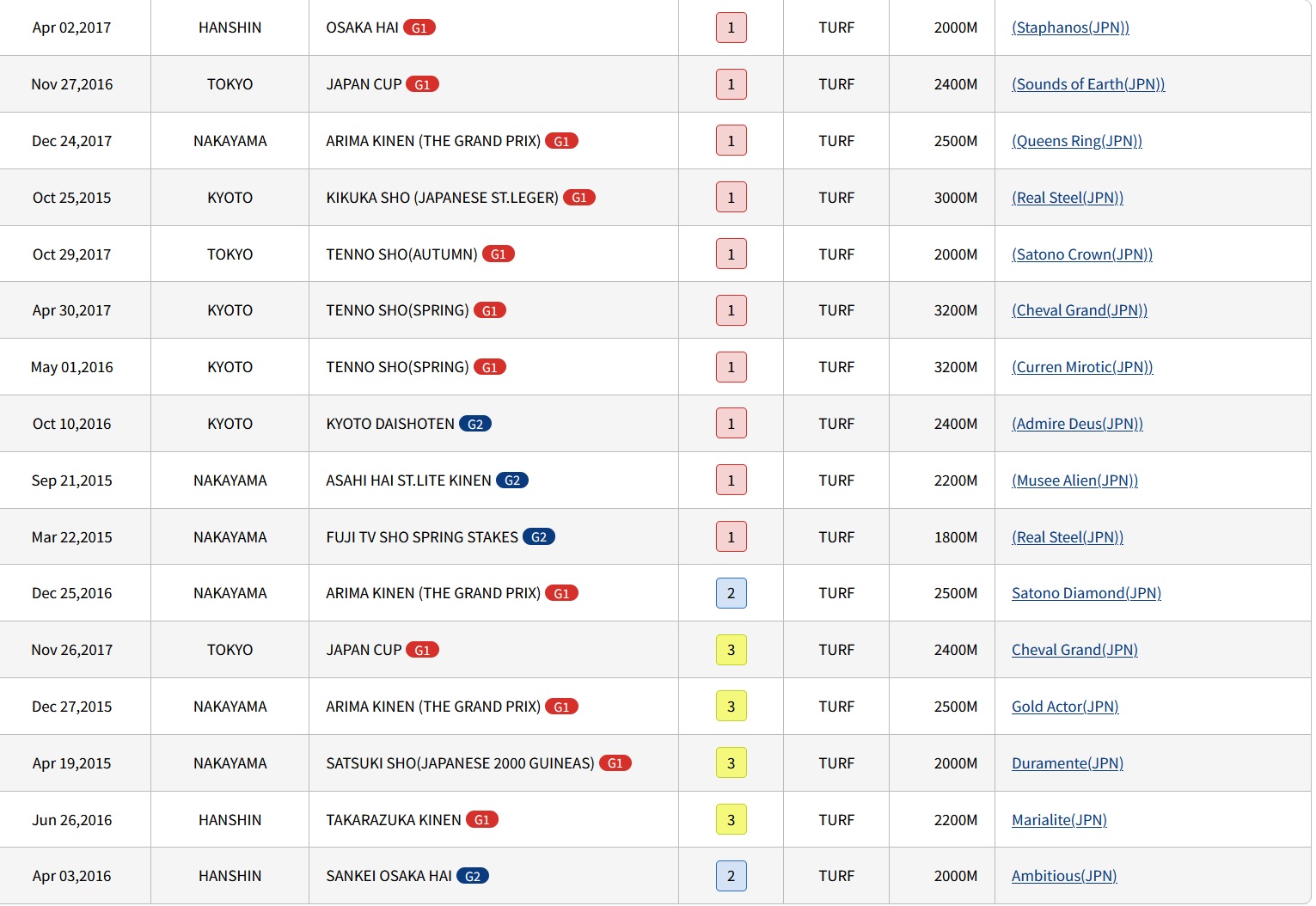Image resolution: width=1316 pixels, height=906 pixels.
Task: Click G1 badge of Nov 26,2017 JAPAN CUP
Action: pyautogui.click(x=422, y=650)
